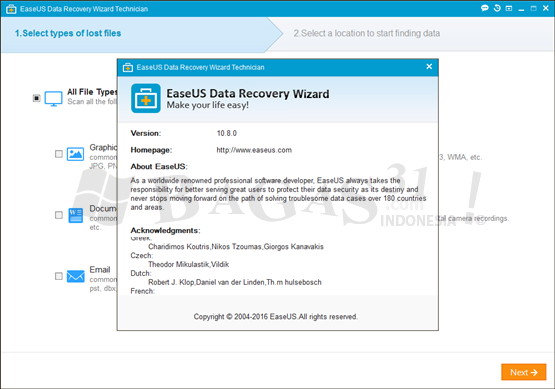Click the All File Types label
Screen dimensions: 555x389
92,92
